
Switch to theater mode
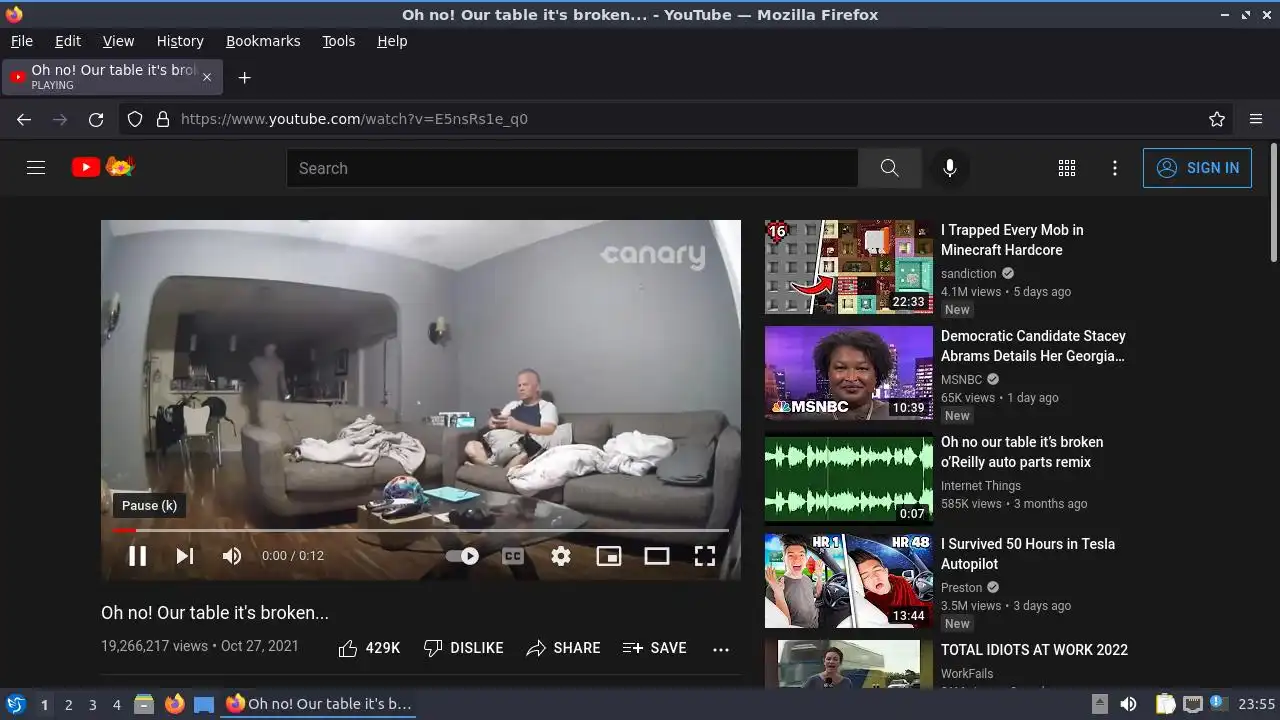click(x=657, y=556)
